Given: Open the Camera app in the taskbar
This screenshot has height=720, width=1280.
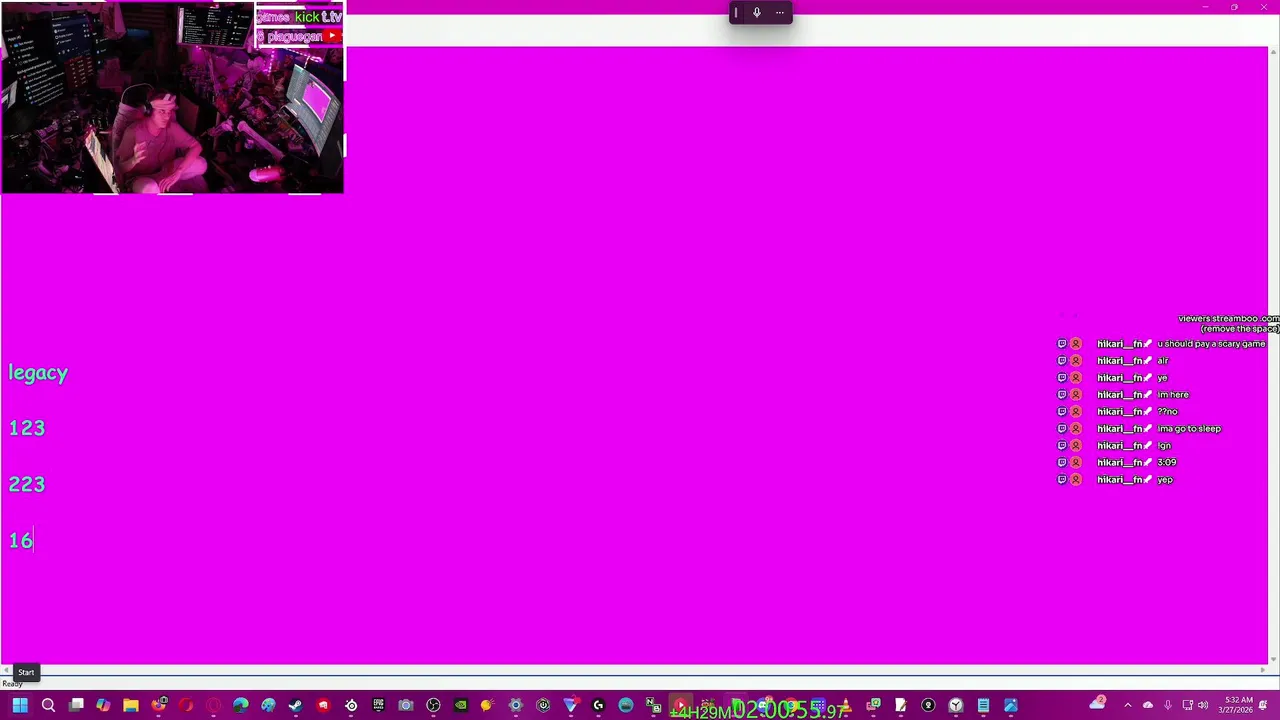Looking at the screenshot, I should 406,705.
